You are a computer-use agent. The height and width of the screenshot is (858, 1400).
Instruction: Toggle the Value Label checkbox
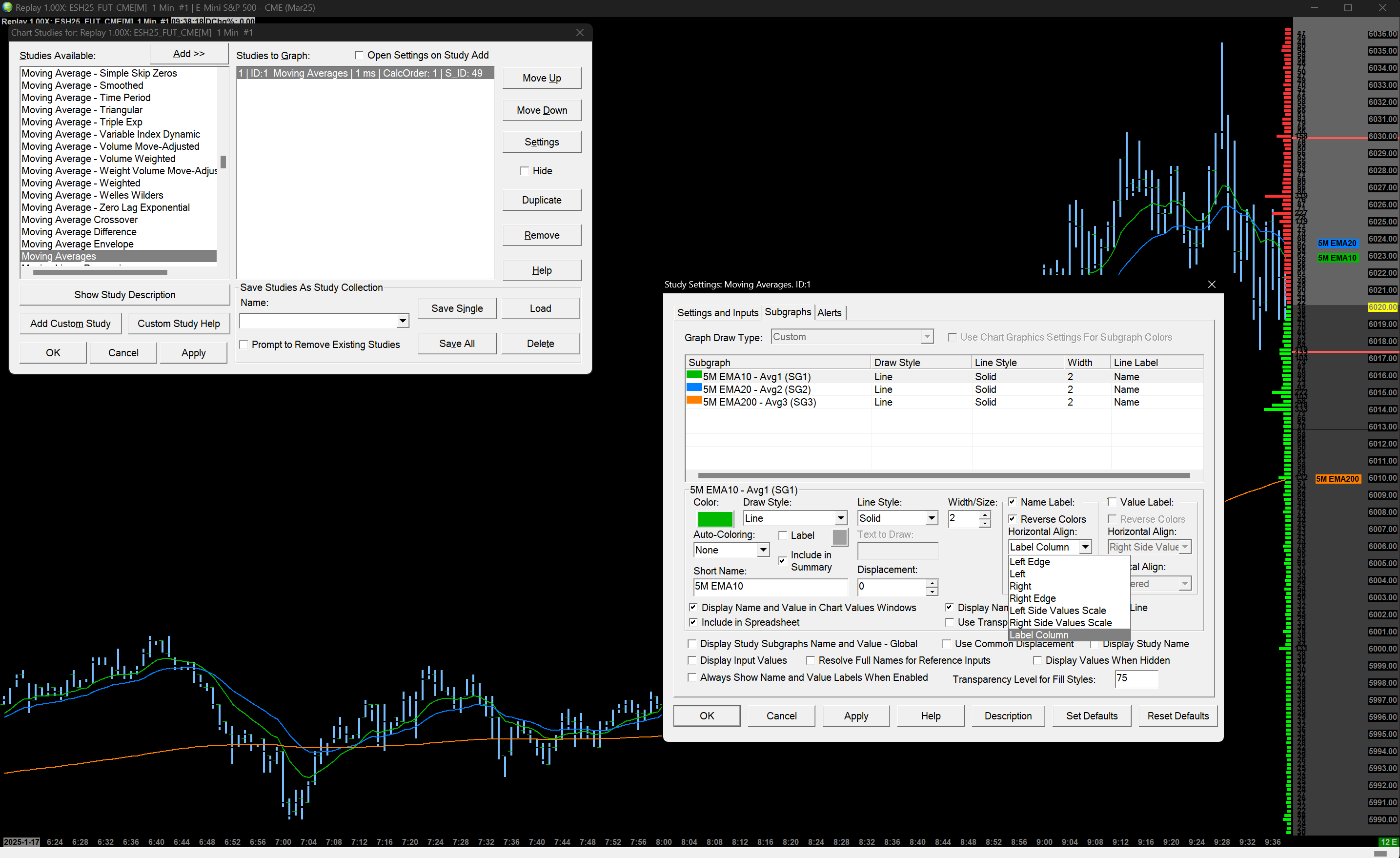[x=1112, y=502]
